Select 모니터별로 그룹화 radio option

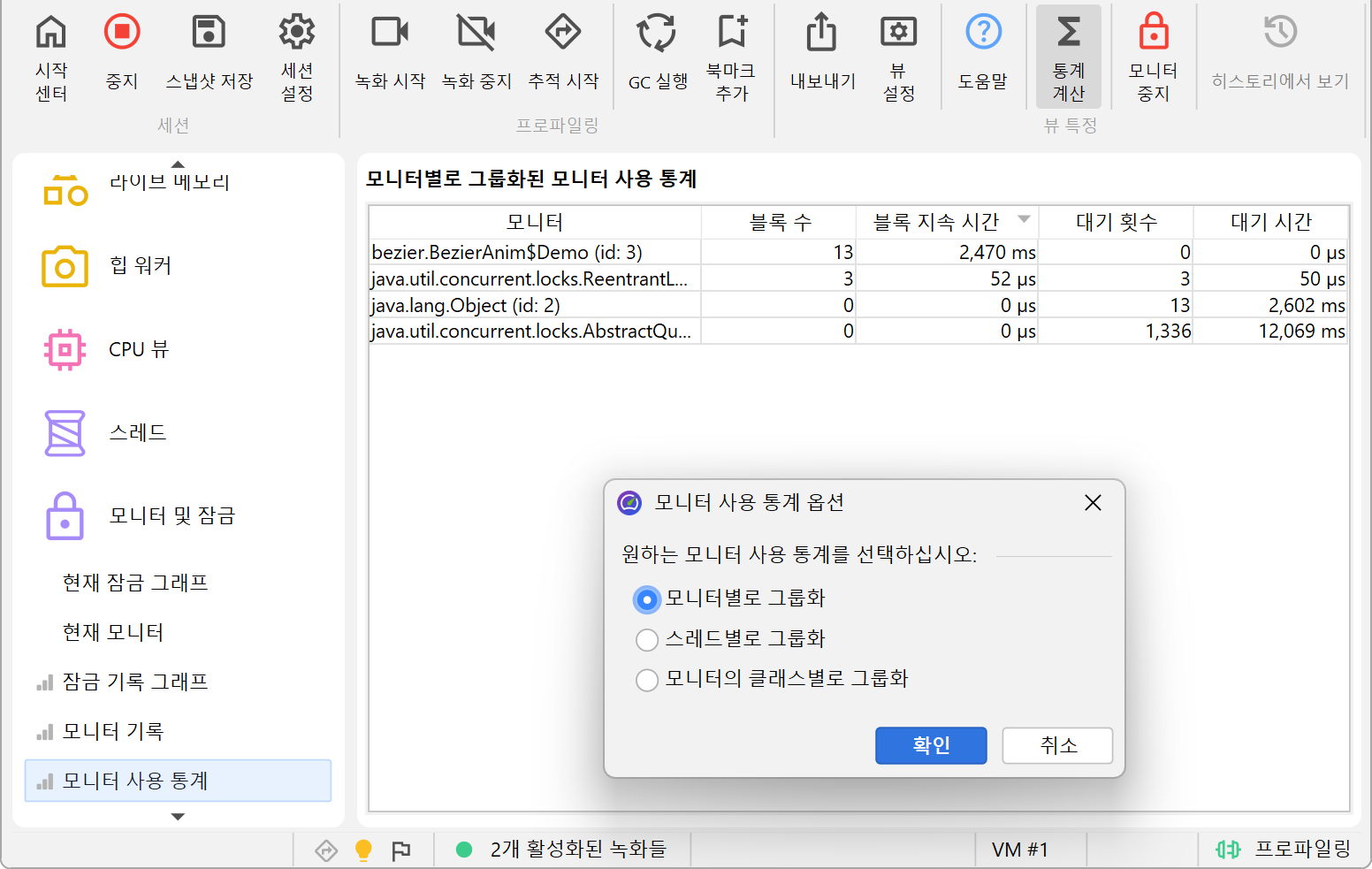(647, 599)
